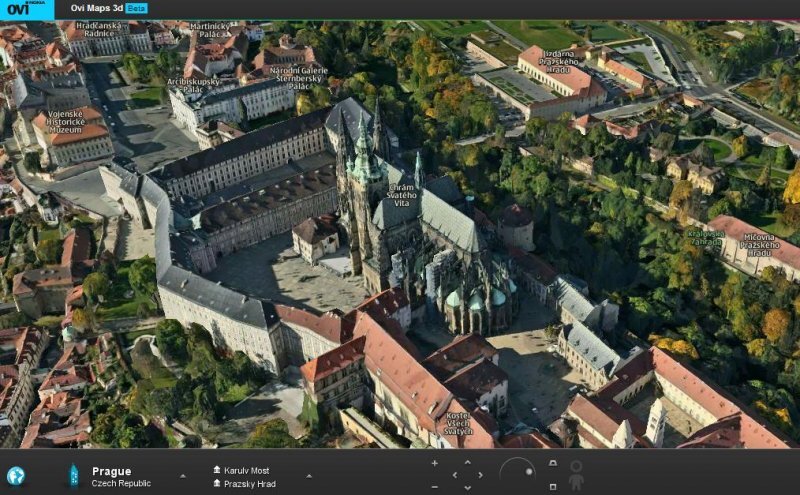The width and height of the screenshot is (800, 495).
Task: Click the globe icon in bottom bar
Action: pos(16,475)
